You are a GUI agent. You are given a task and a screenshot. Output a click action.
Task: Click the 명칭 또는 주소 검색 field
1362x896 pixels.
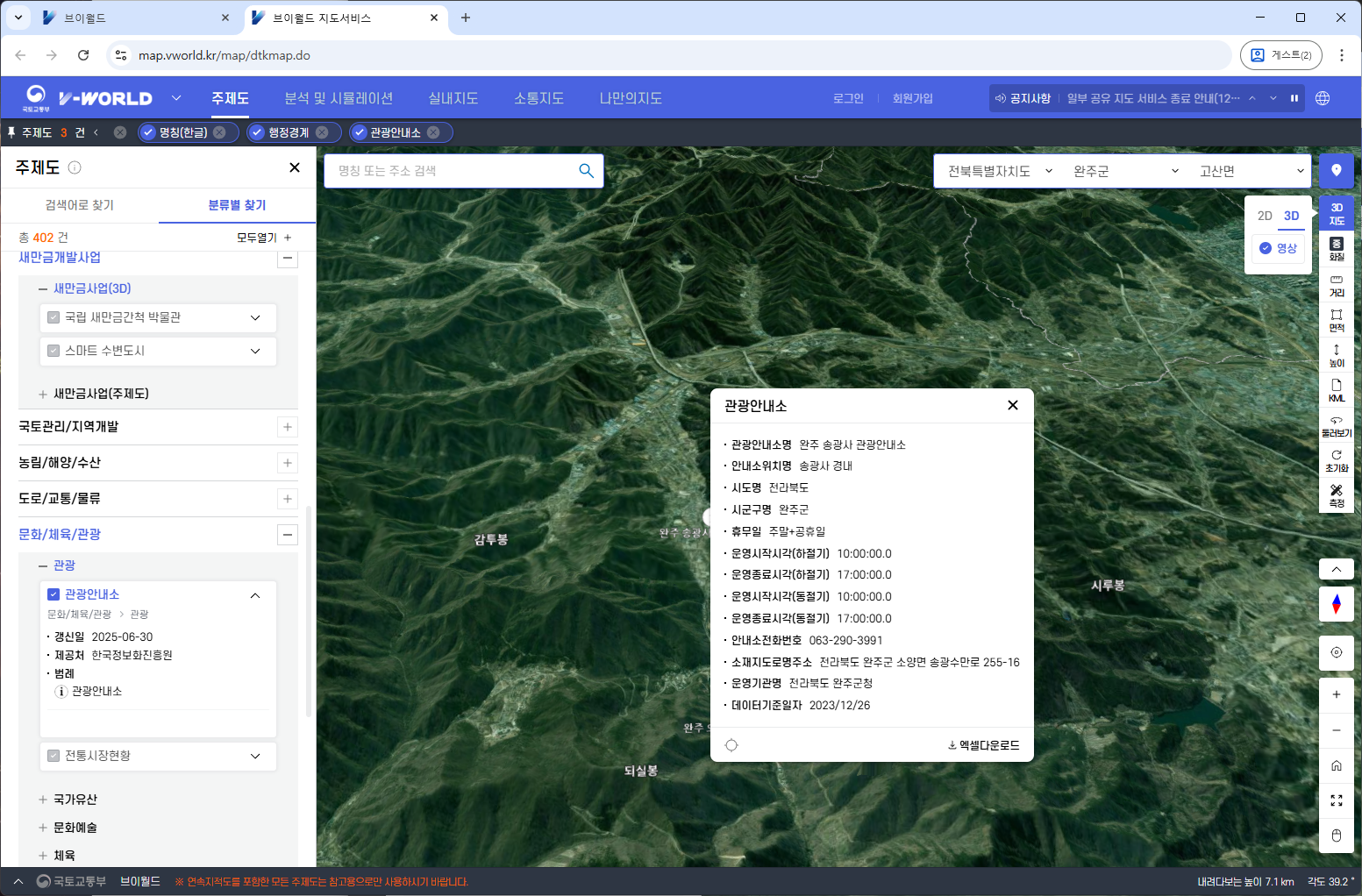[452, 171]
